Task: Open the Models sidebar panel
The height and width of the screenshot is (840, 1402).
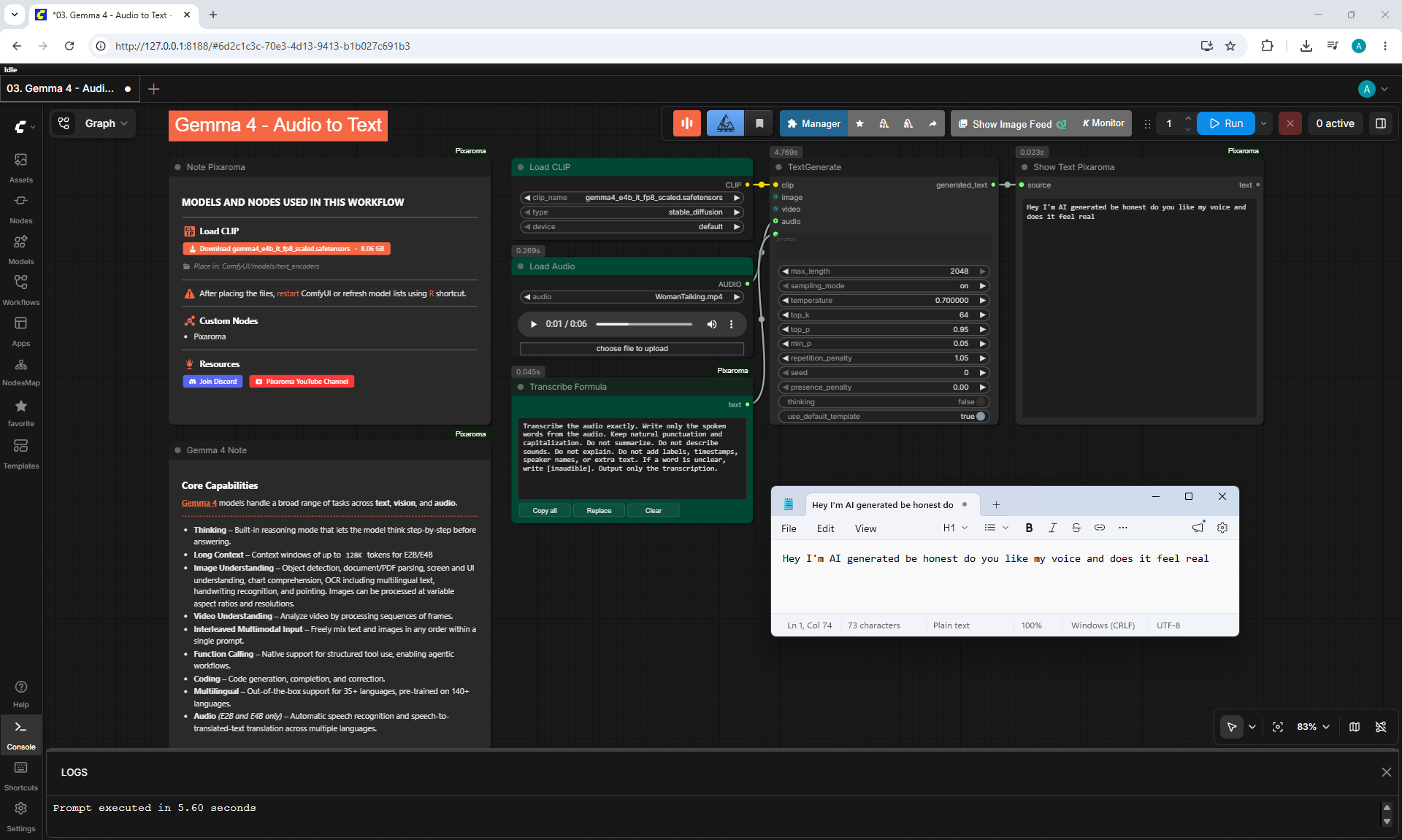Action: [21, 249]
